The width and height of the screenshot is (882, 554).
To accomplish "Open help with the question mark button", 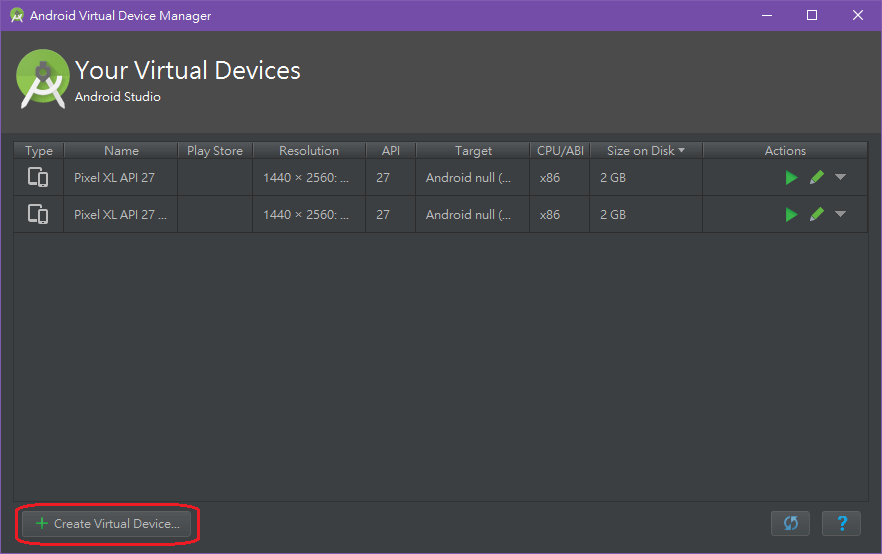I will (x=842, y=524).
